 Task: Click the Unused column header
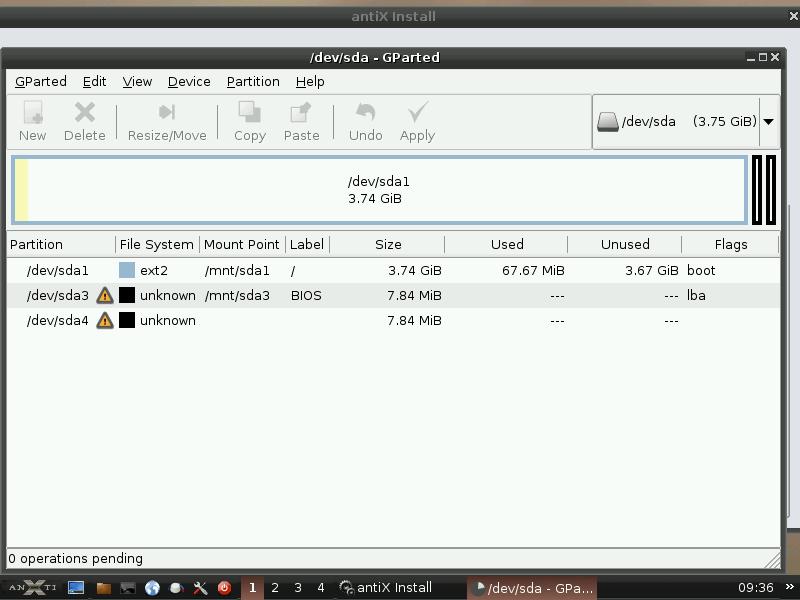click(625, 244)
